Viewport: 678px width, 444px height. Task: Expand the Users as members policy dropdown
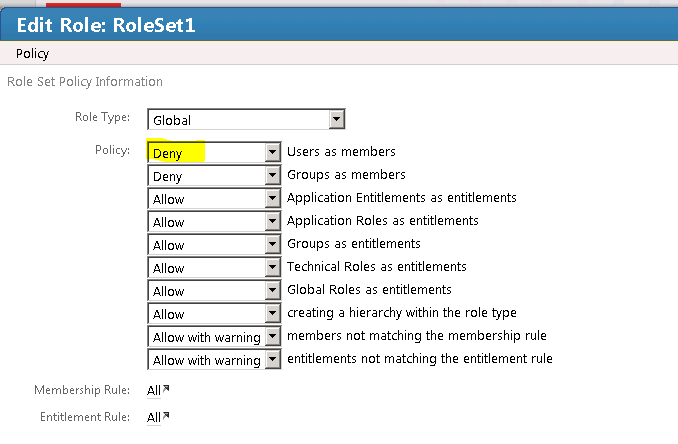point(272,153)
